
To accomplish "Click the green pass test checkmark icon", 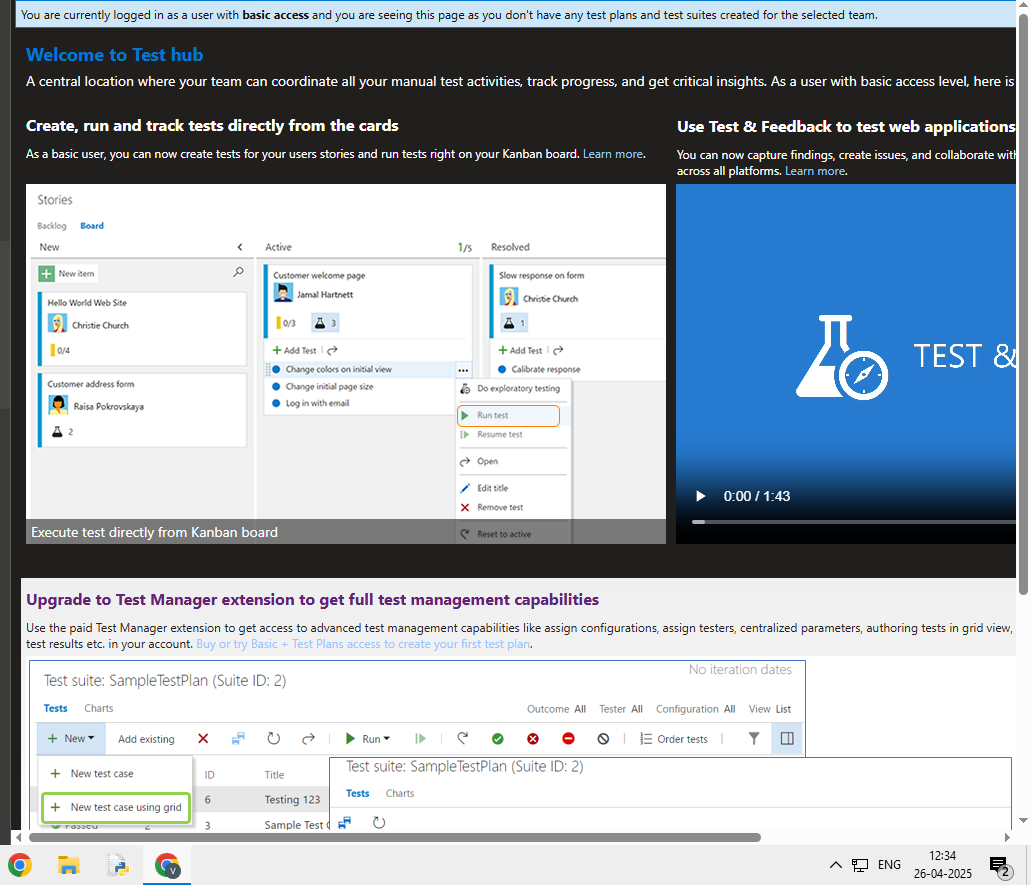I will click(x=498, y=739).
